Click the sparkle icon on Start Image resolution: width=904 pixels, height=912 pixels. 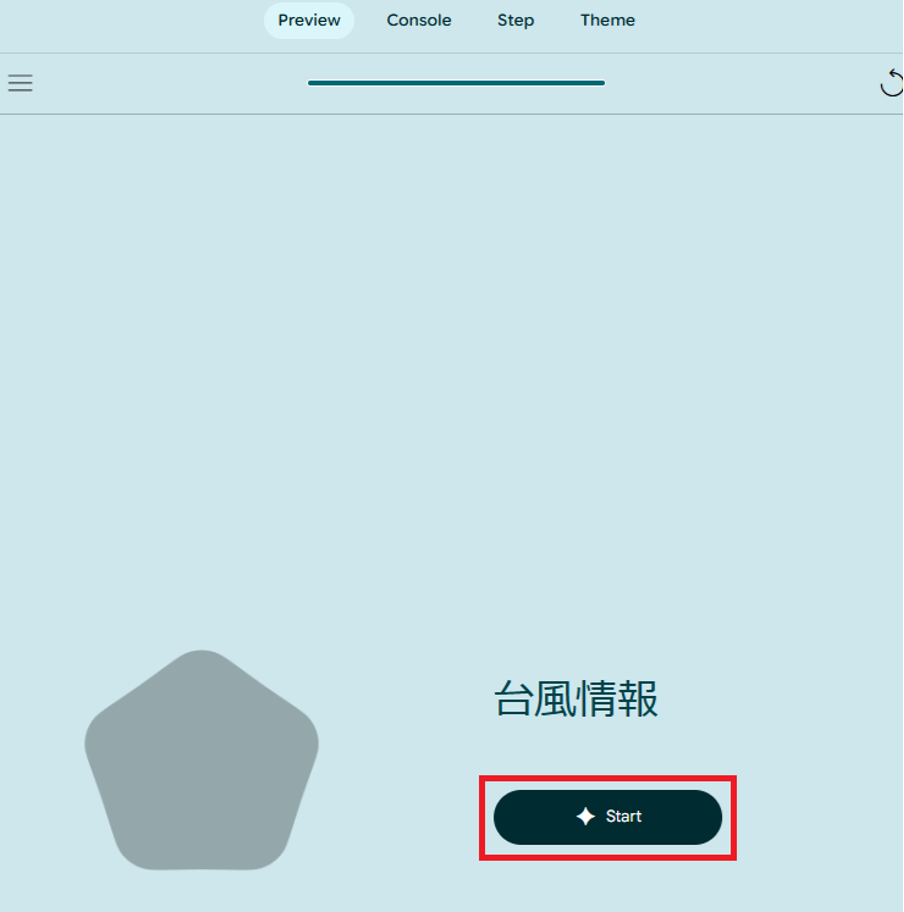(x=586, y=817)
